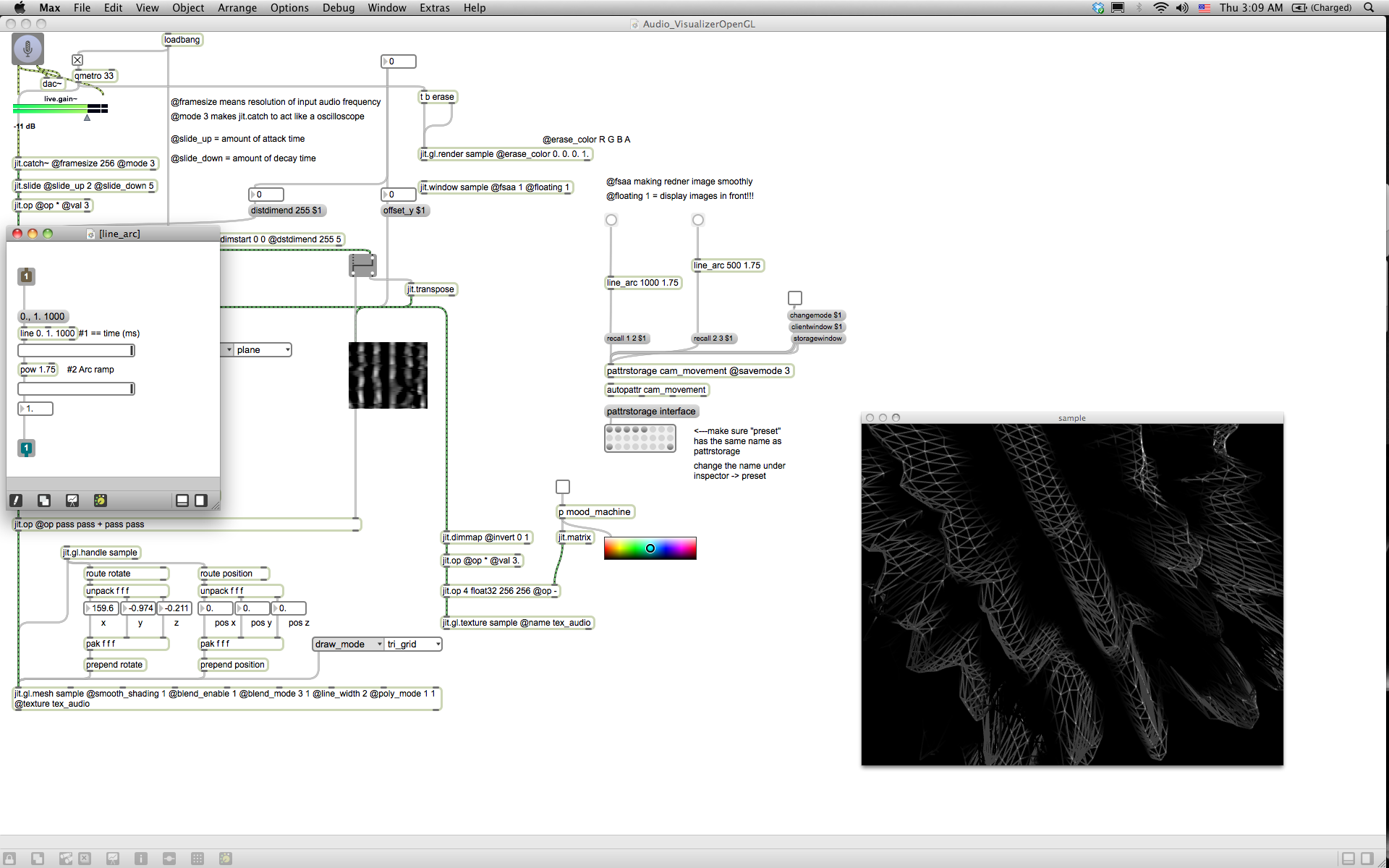Click the 'clientwindow $1' message box

coord(817,327)
